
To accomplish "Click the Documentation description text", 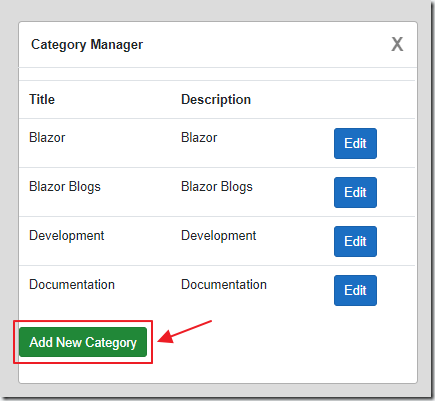I will click(224, 284).
